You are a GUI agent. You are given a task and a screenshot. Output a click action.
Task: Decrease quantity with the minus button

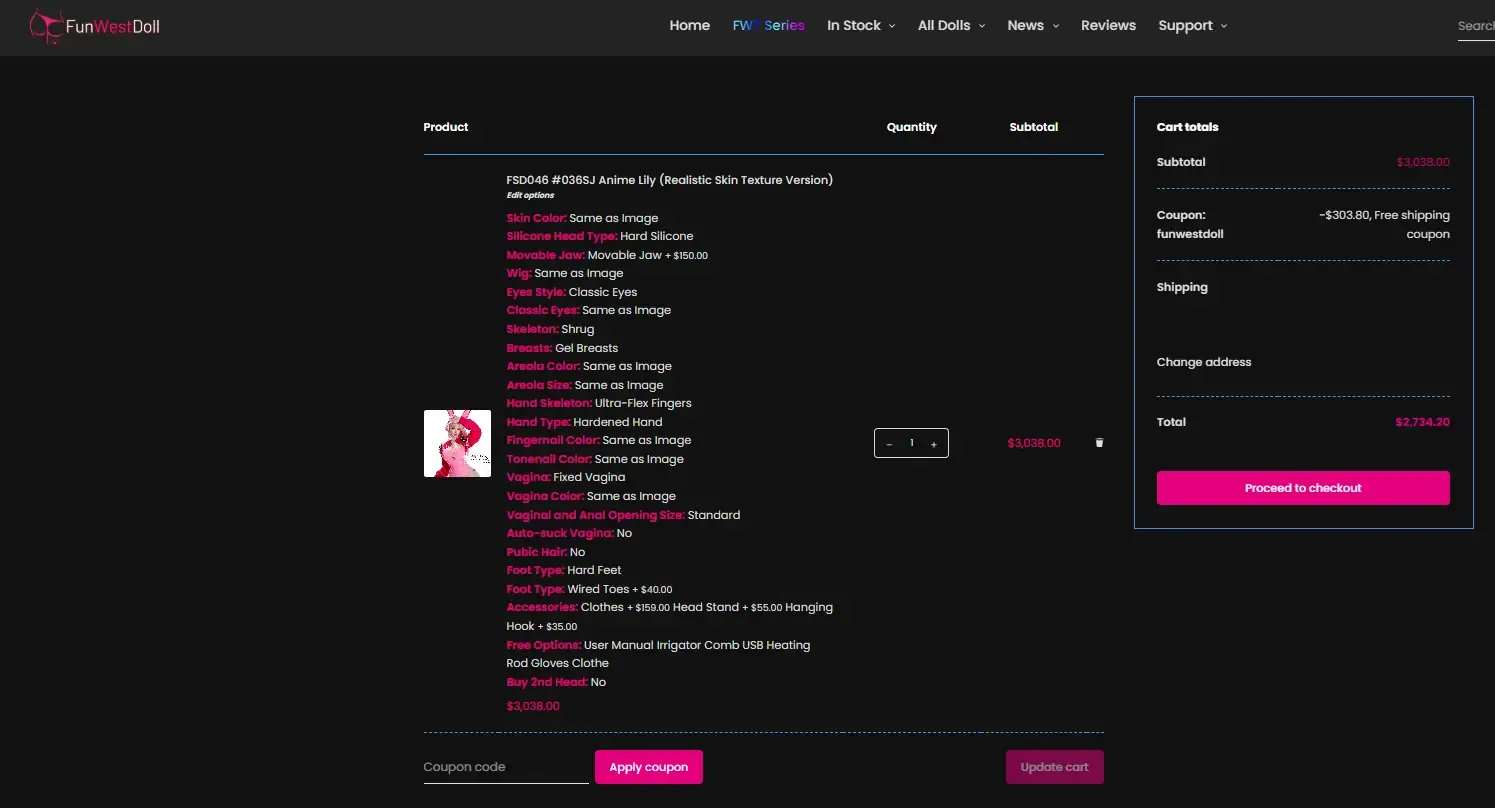[x=889, y=444]
